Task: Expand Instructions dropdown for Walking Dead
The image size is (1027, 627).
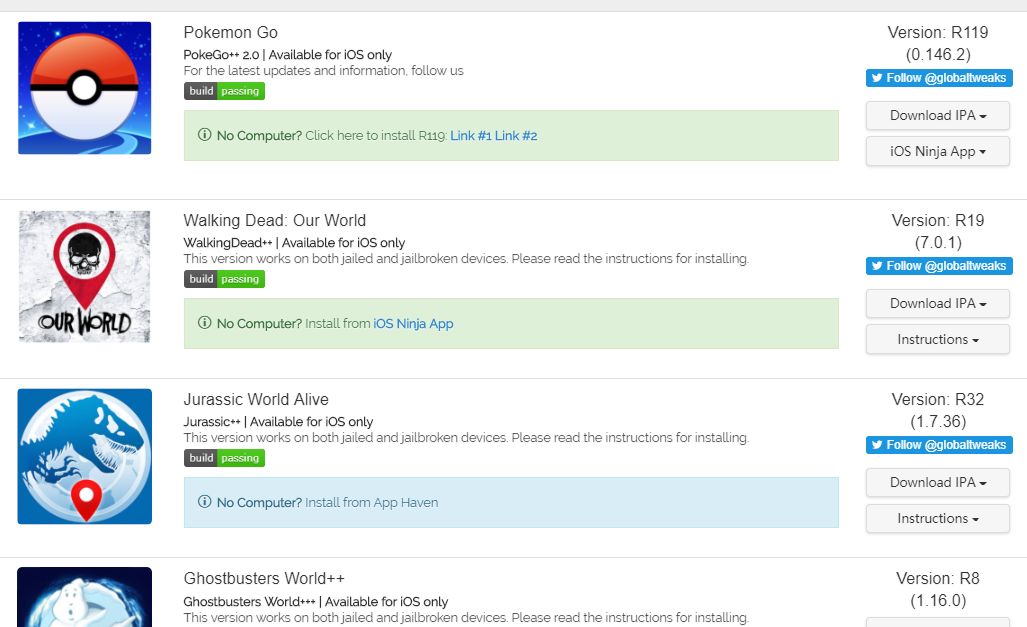Action: tap(937, 339)
